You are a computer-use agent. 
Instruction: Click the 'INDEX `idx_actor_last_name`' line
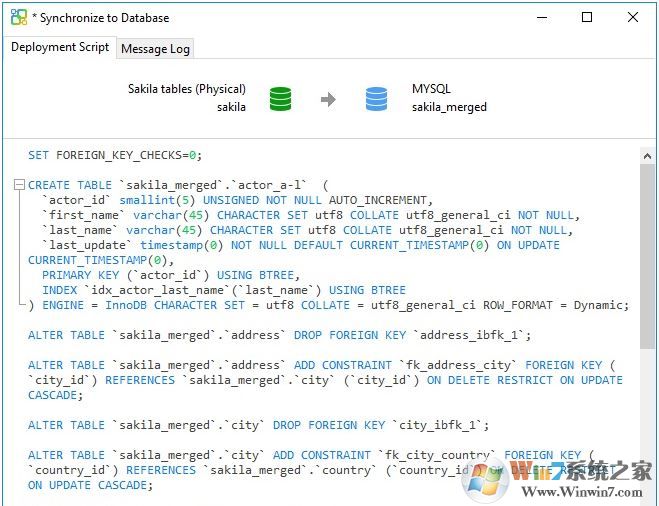click(224, 290)
